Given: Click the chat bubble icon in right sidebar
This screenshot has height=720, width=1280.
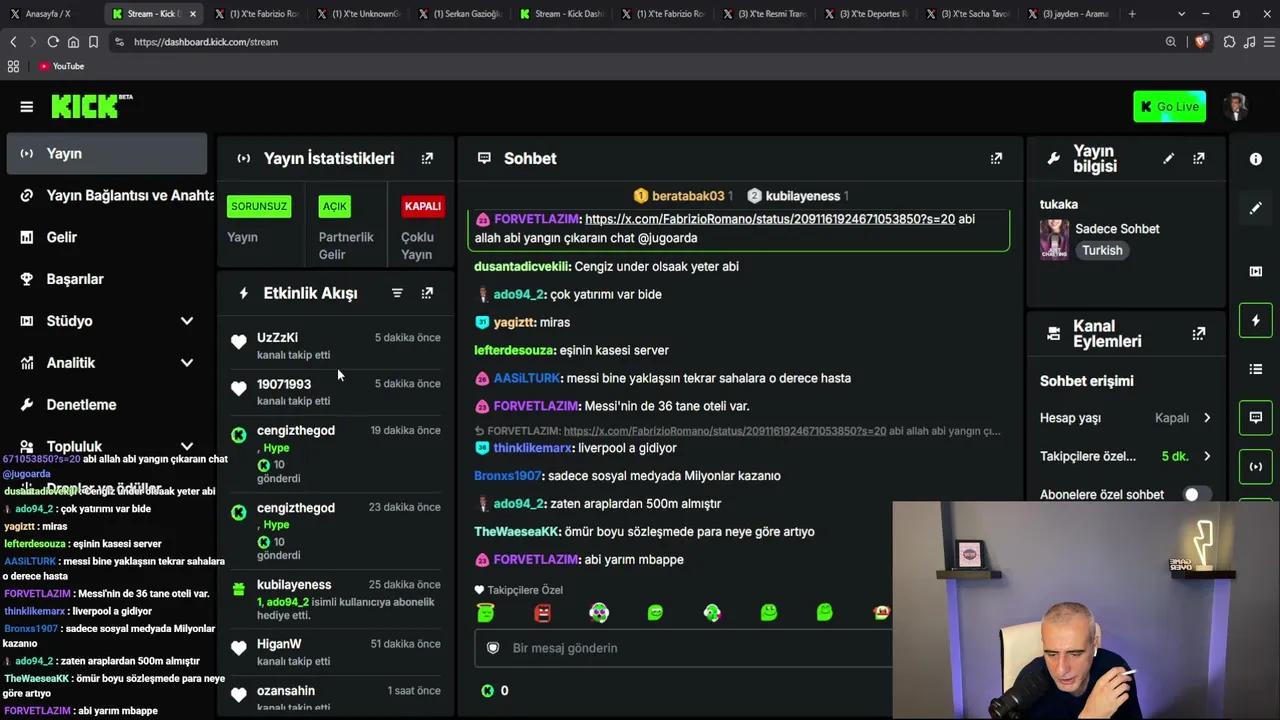Looking at the screenshot, I should coord(1256,417).
